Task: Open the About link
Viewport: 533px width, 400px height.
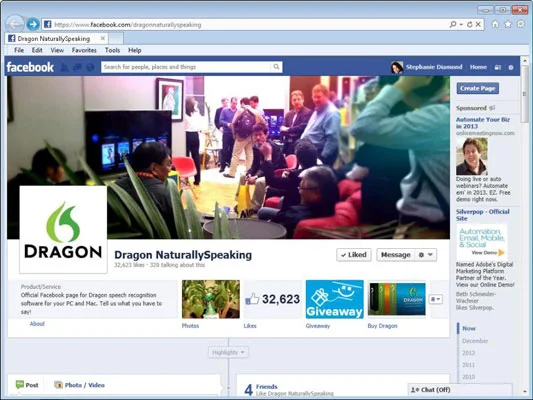Action: tap(37, 324)
